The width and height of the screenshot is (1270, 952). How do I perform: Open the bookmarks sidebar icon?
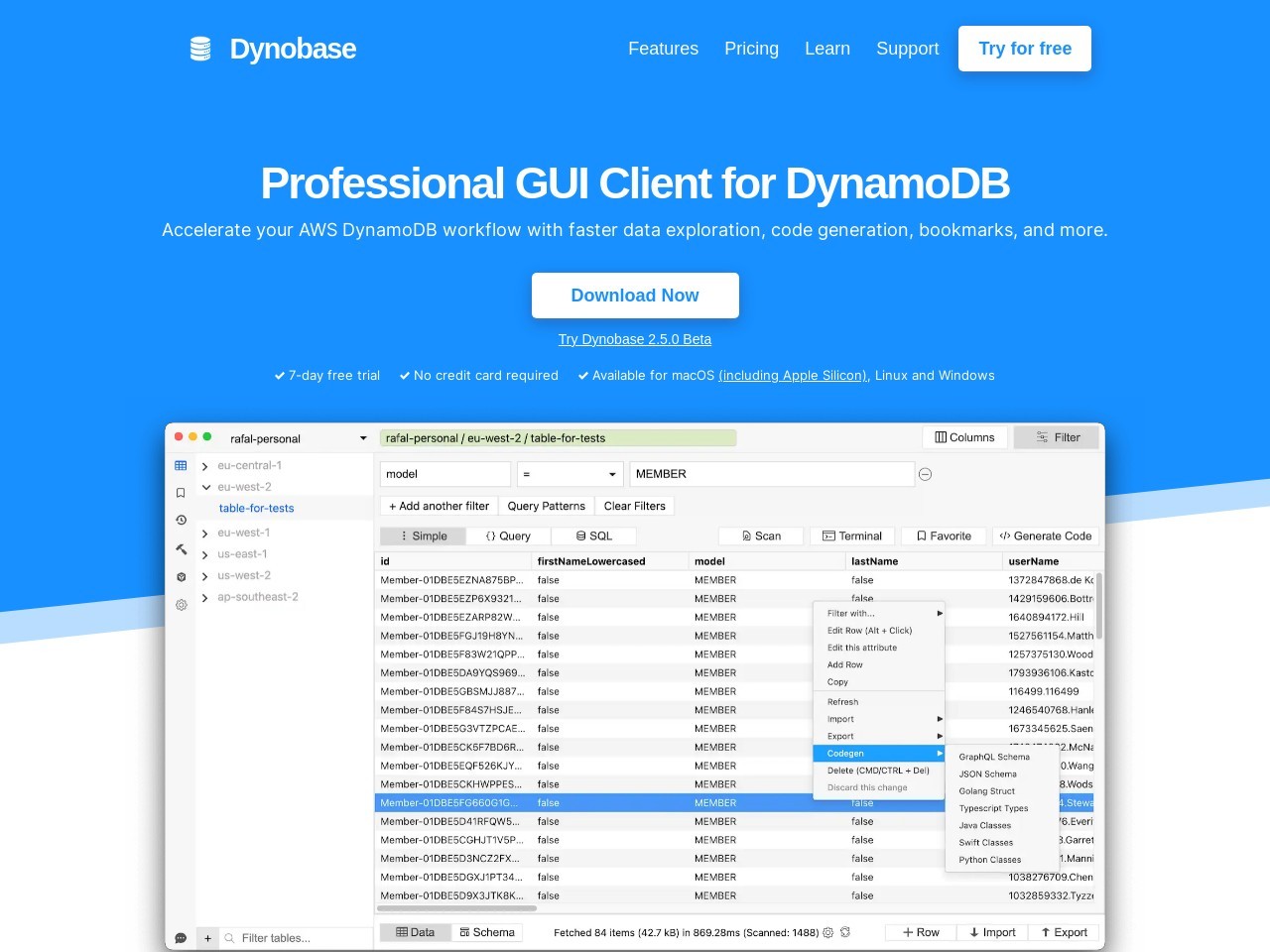[x=181, y=493]
